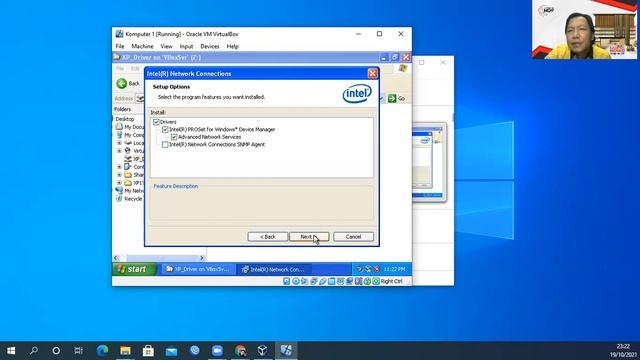
Task: Open the Input menu in VirtualBox
Action: (x=186, y=47)
